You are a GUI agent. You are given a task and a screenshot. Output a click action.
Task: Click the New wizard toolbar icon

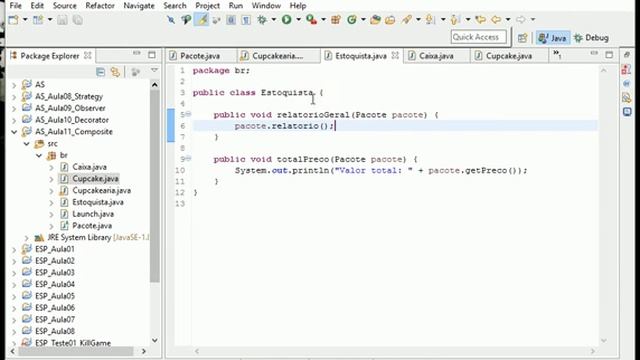point(13,20)
